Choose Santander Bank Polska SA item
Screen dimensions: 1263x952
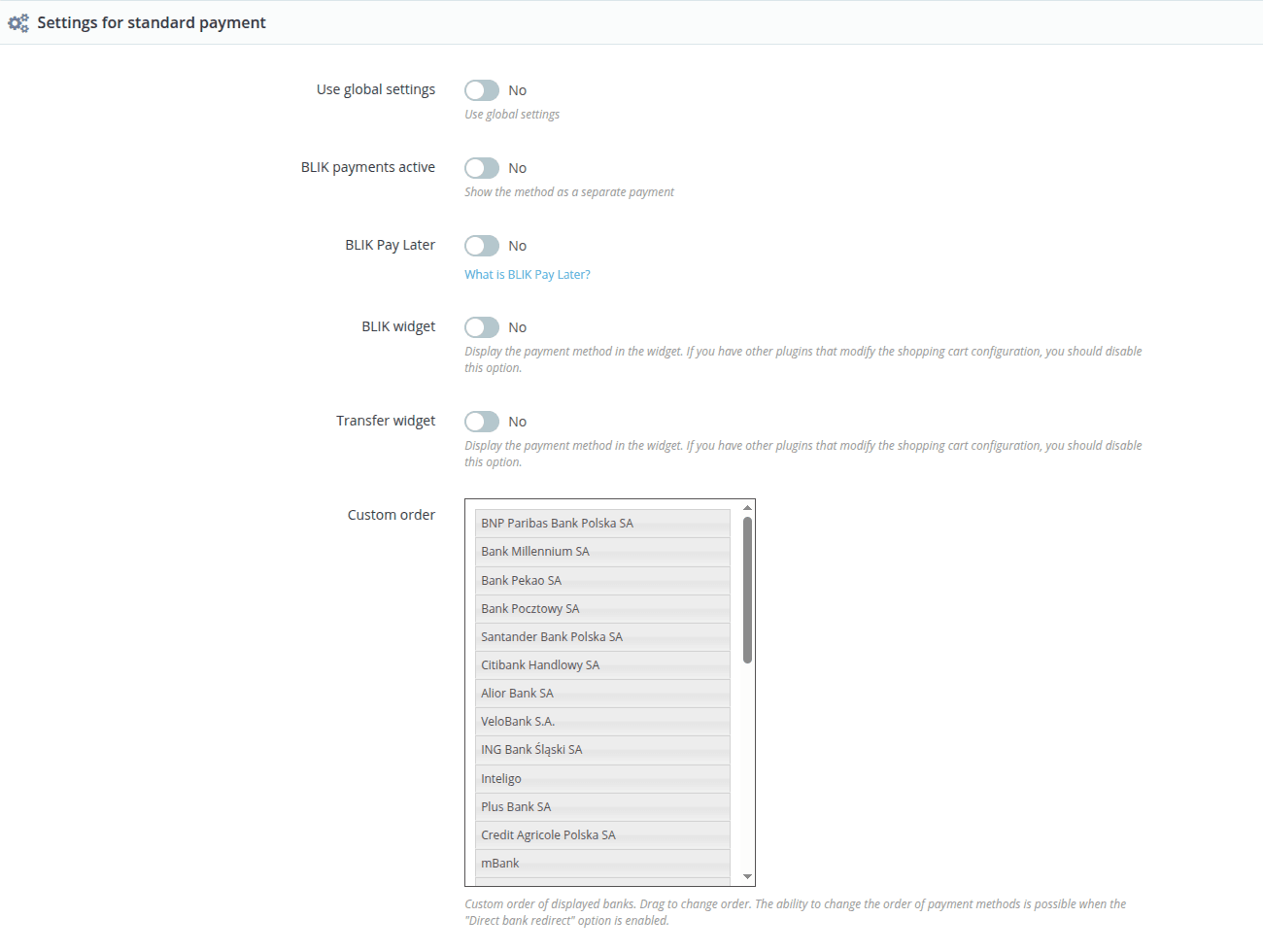tap(602, 637)
